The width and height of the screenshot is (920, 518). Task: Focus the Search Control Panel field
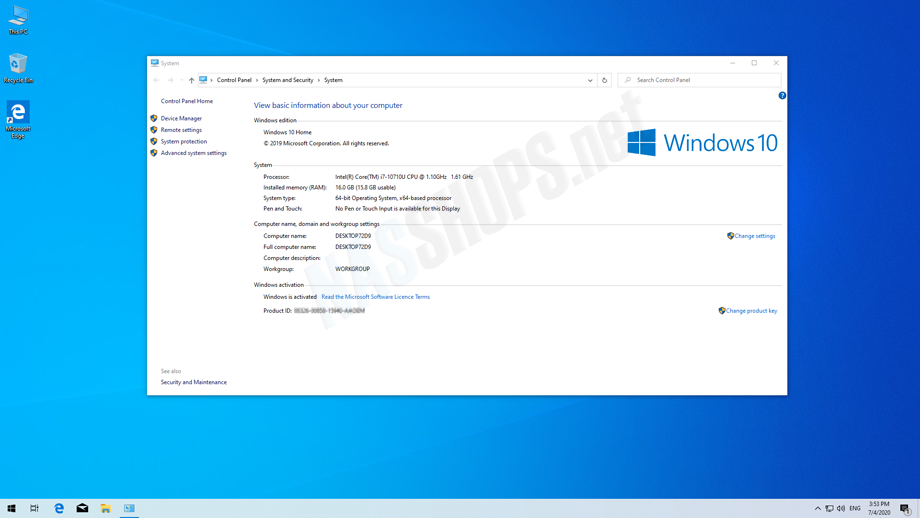[699, 80]
